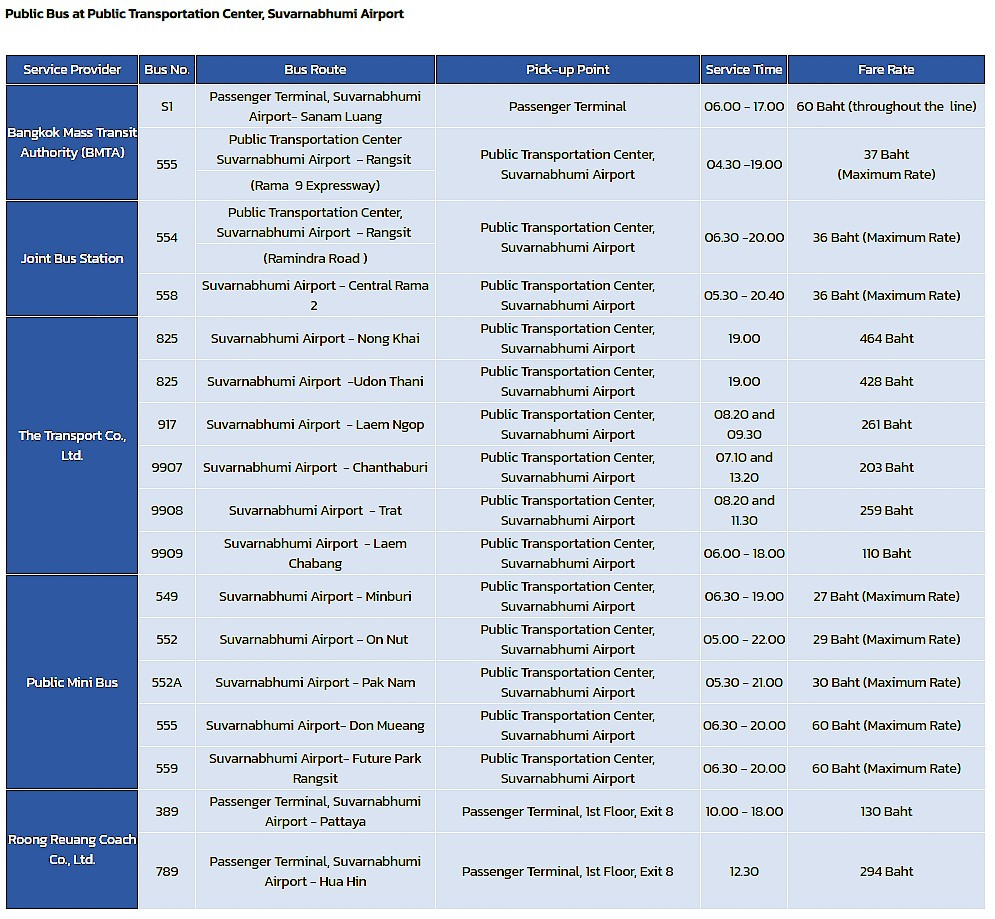Viewport: 995px width, 919px height.
Task: Click bus number "549"
Action: (x=167, y=597)
